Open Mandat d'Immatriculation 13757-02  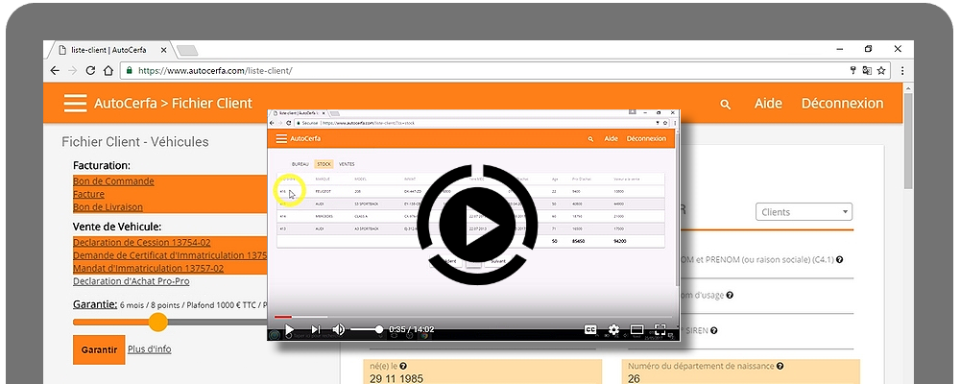click(x=148, y=268)
